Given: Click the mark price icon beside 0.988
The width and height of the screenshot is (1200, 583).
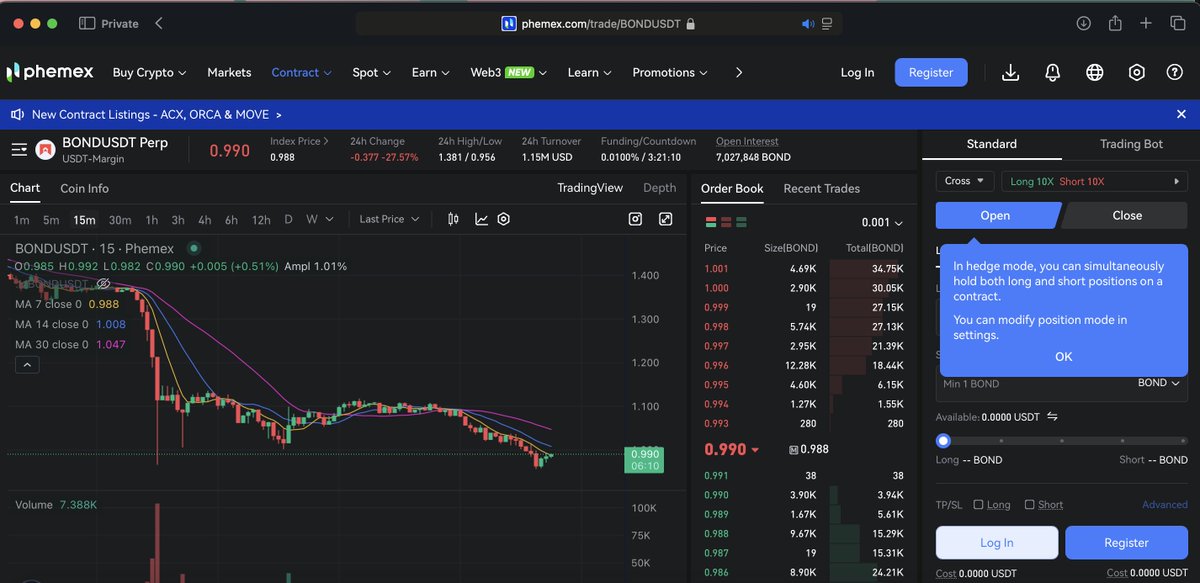Looking at the screenshot, I should 793,450.
